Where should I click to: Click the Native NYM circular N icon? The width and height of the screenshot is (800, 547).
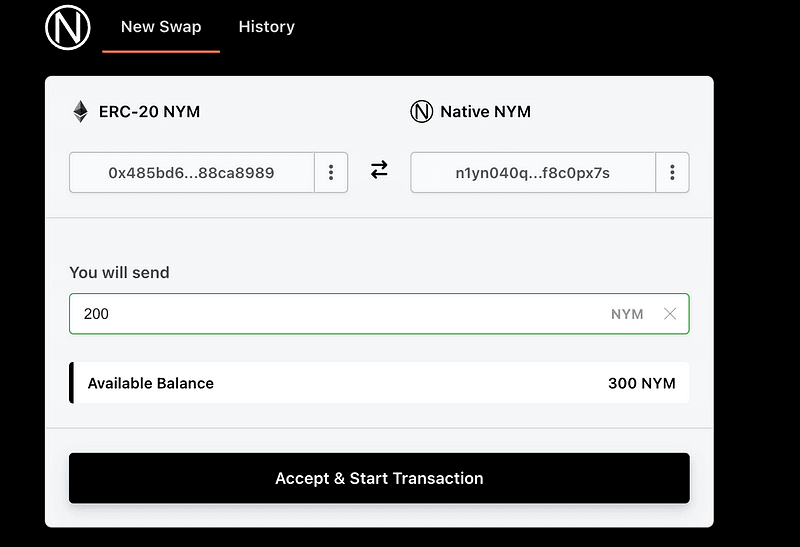pyautogui.click(x=421, y=112)
